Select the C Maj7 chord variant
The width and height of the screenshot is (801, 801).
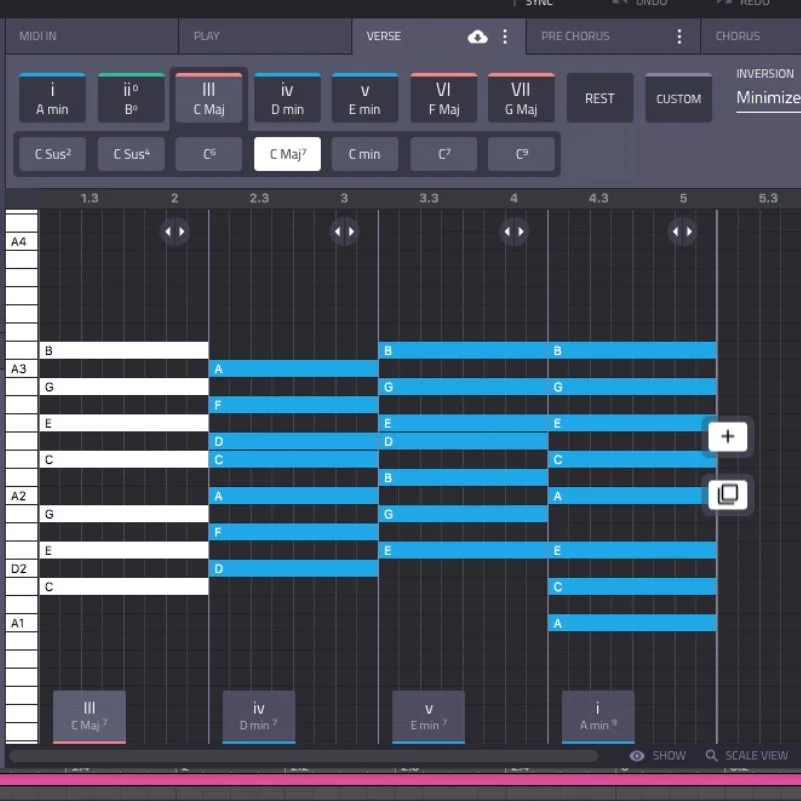pyautogui.click(x=286, y=154)
